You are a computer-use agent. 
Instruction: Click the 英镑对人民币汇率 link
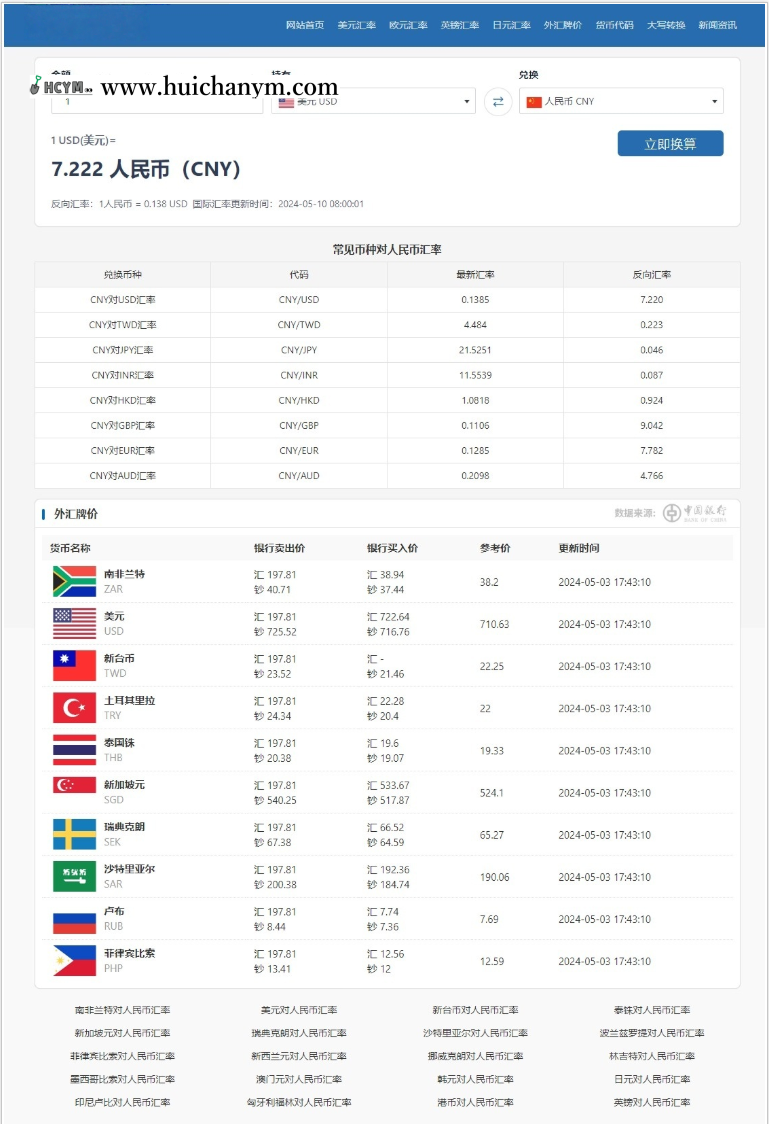click(652, 1102)
